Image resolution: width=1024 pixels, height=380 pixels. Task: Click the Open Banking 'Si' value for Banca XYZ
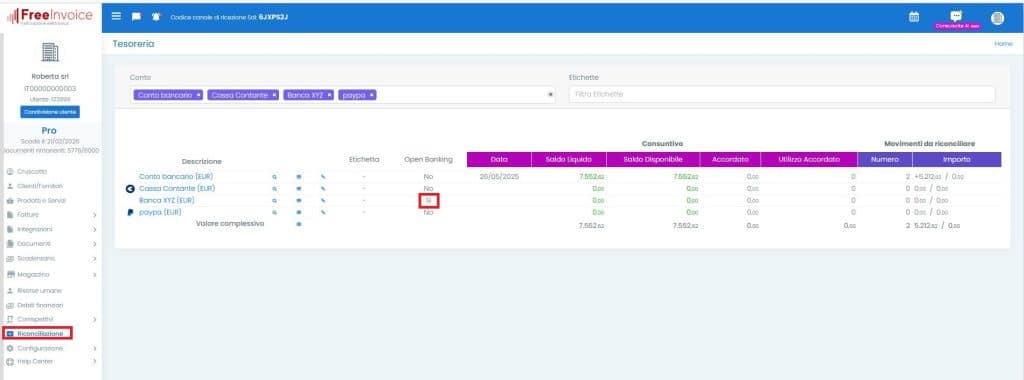pyautogui.click(x=428, y=200)
